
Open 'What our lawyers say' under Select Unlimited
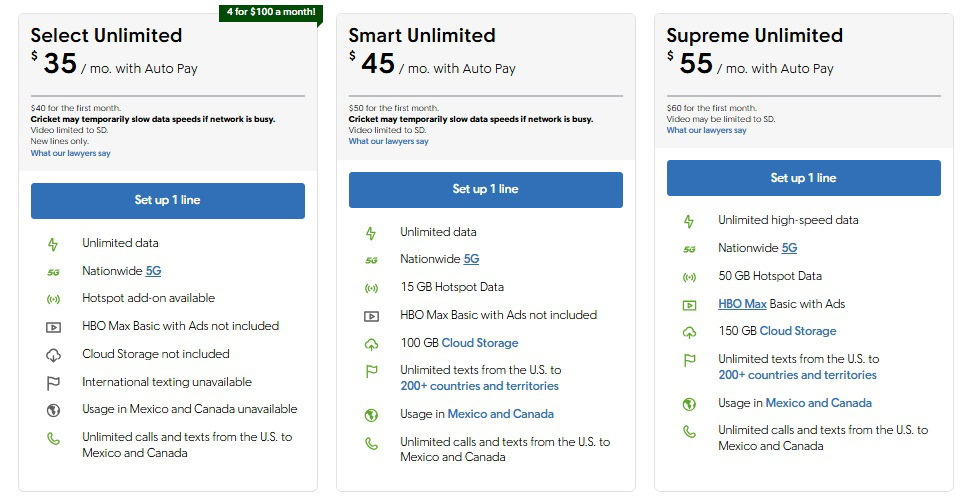tap(70, 154)
